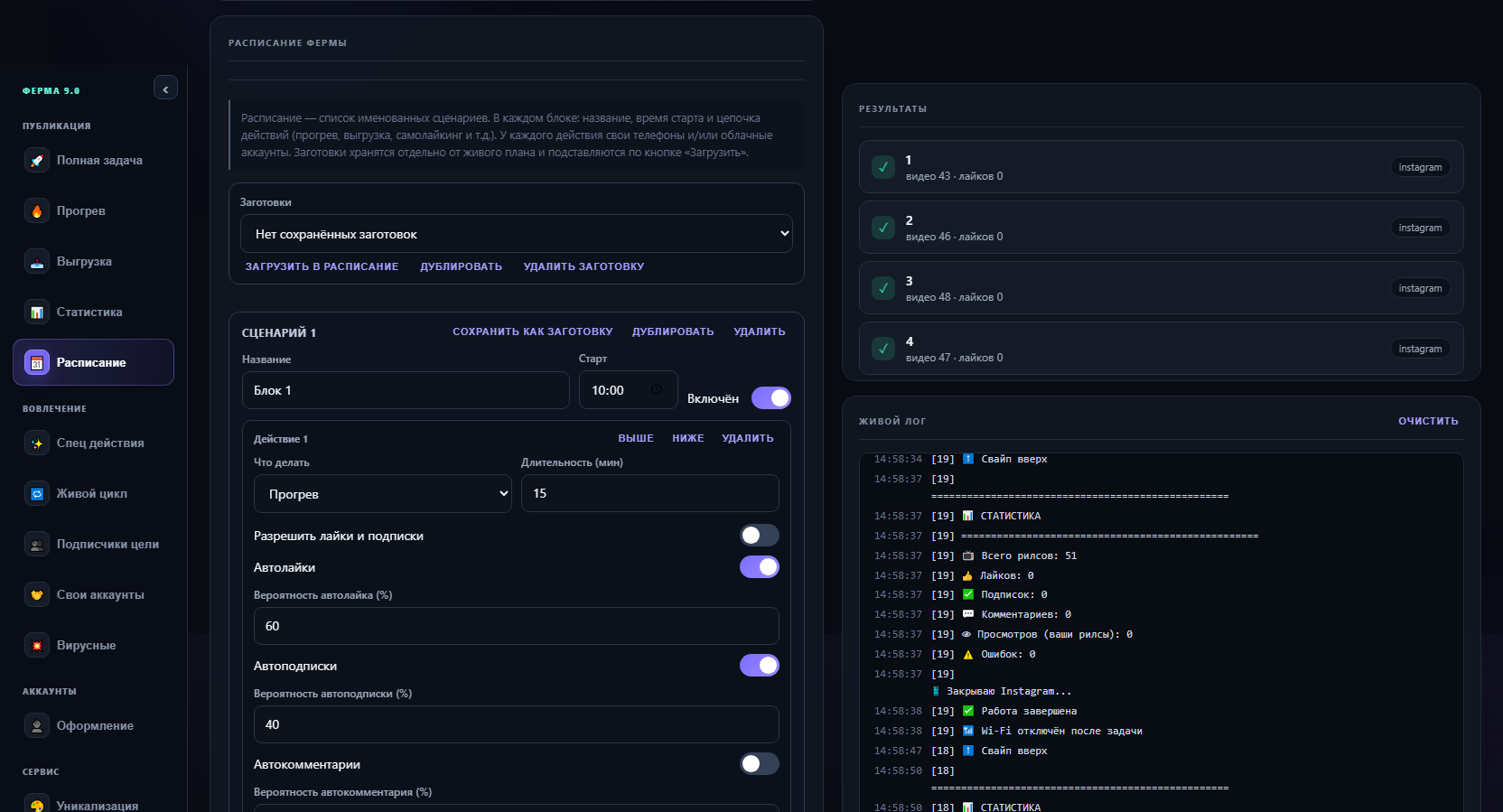The image size is (1503, 812).
Task: Click the green checkmark icon for result 1
Action: (883, 167)
